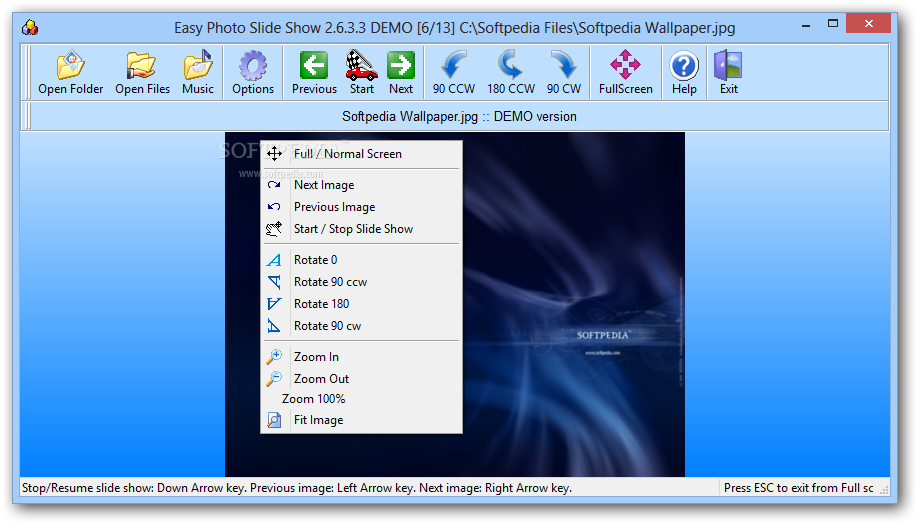Choose Full / Normal Screen menu entry

point(361,154)
